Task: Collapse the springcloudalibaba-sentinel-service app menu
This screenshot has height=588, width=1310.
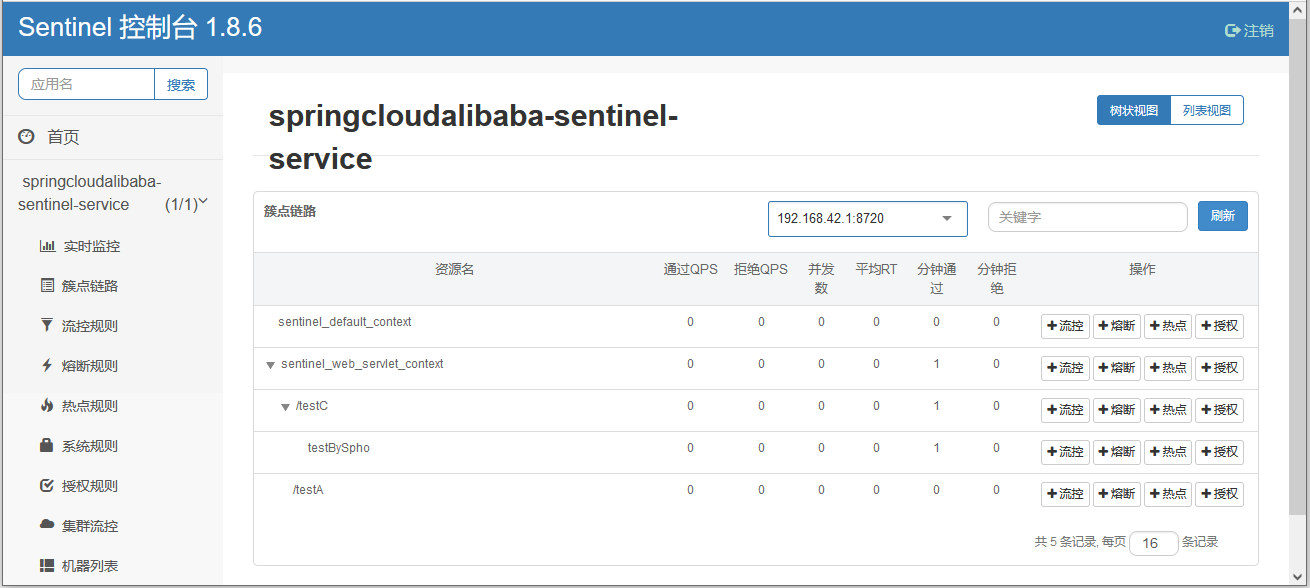Action: 203,202
